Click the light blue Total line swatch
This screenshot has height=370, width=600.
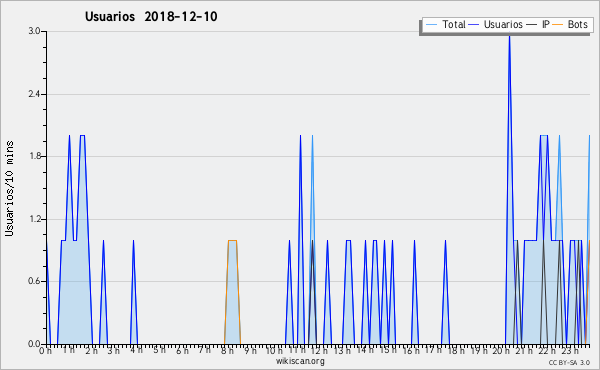(x=432, y=25)
